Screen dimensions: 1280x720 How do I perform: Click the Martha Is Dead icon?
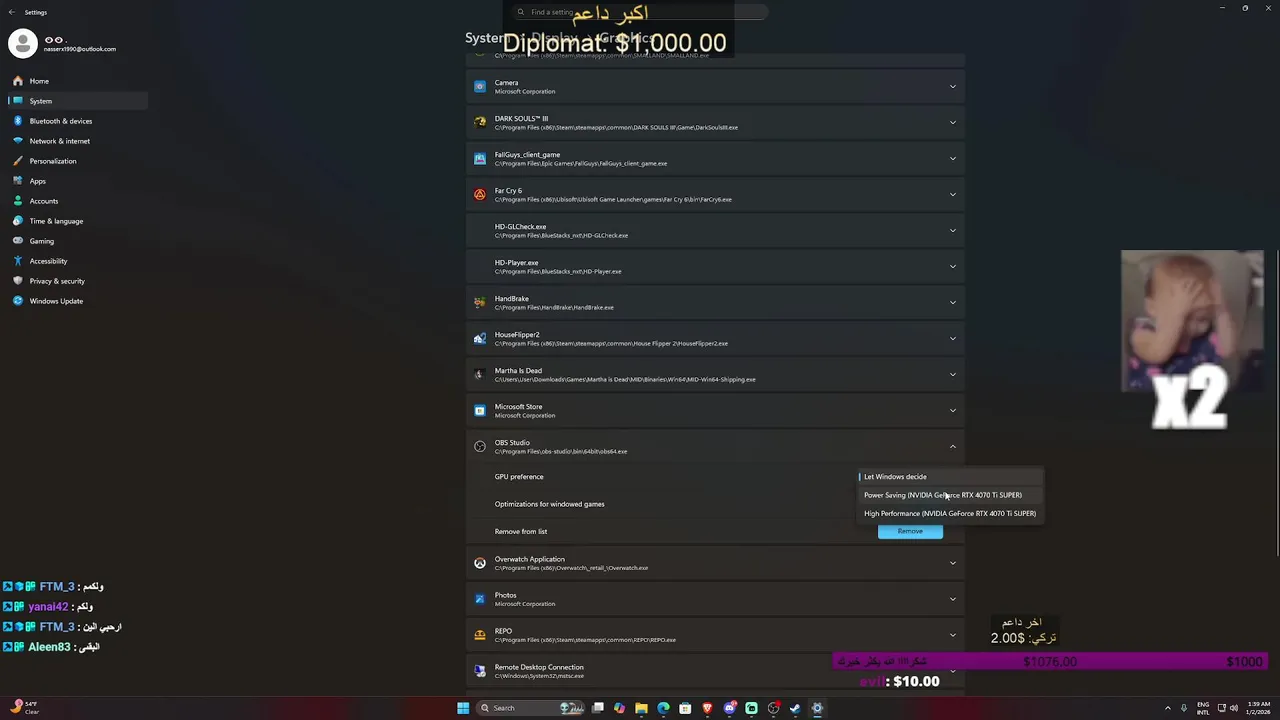pyautogui.click(x=480, y=375)
